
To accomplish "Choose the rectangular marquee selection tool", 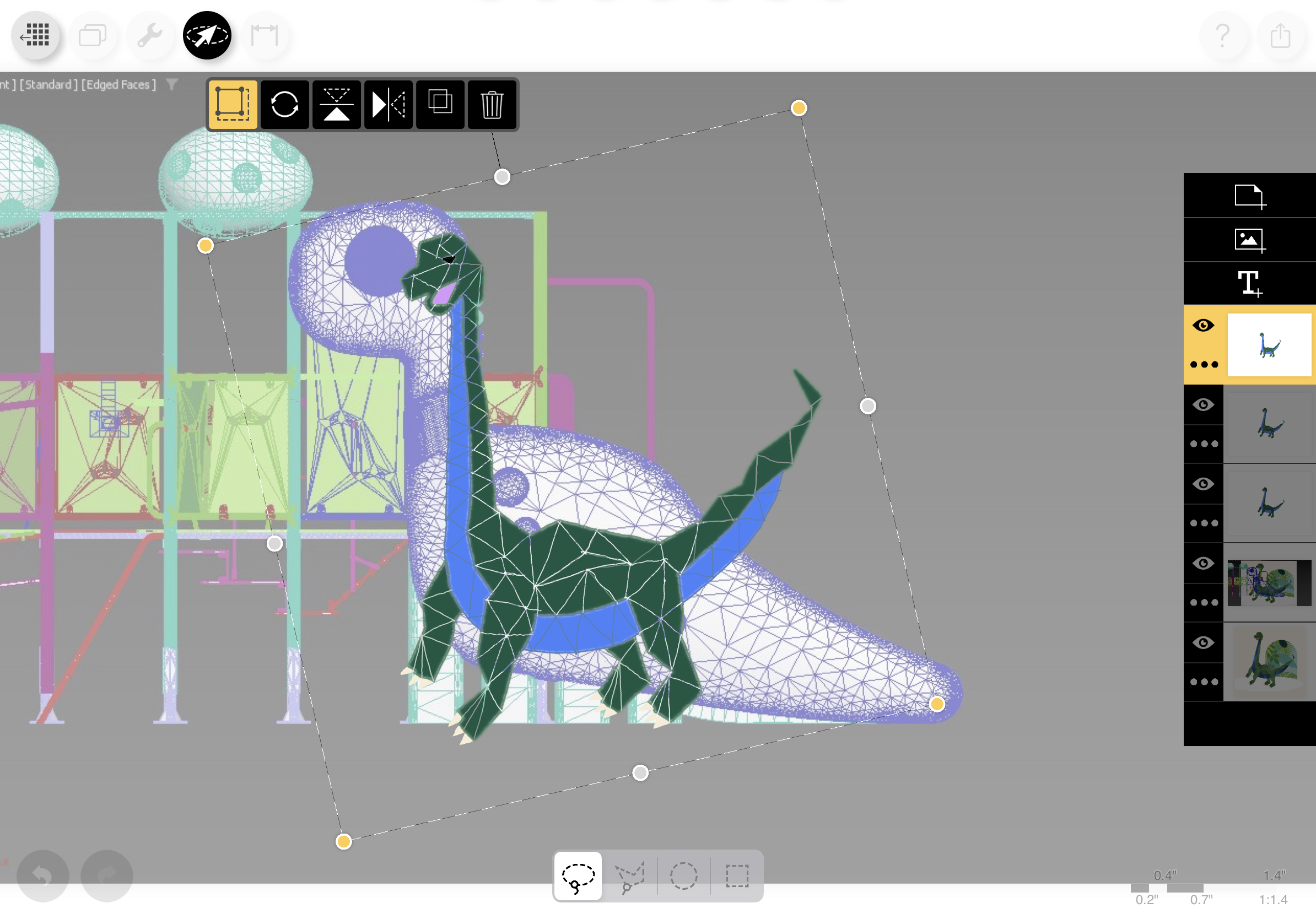I will 736,875.
